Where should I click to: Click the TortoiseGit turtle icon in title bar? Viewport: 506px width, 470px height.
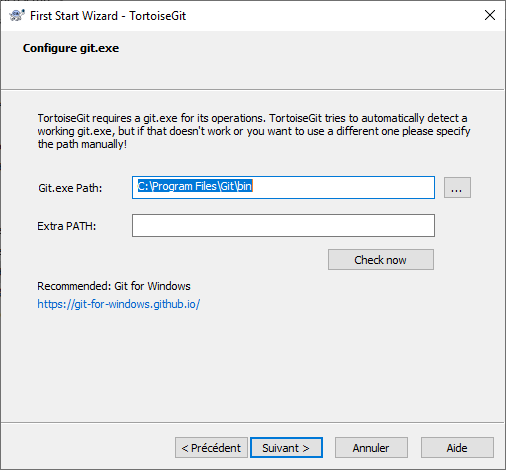coord(17,15)
